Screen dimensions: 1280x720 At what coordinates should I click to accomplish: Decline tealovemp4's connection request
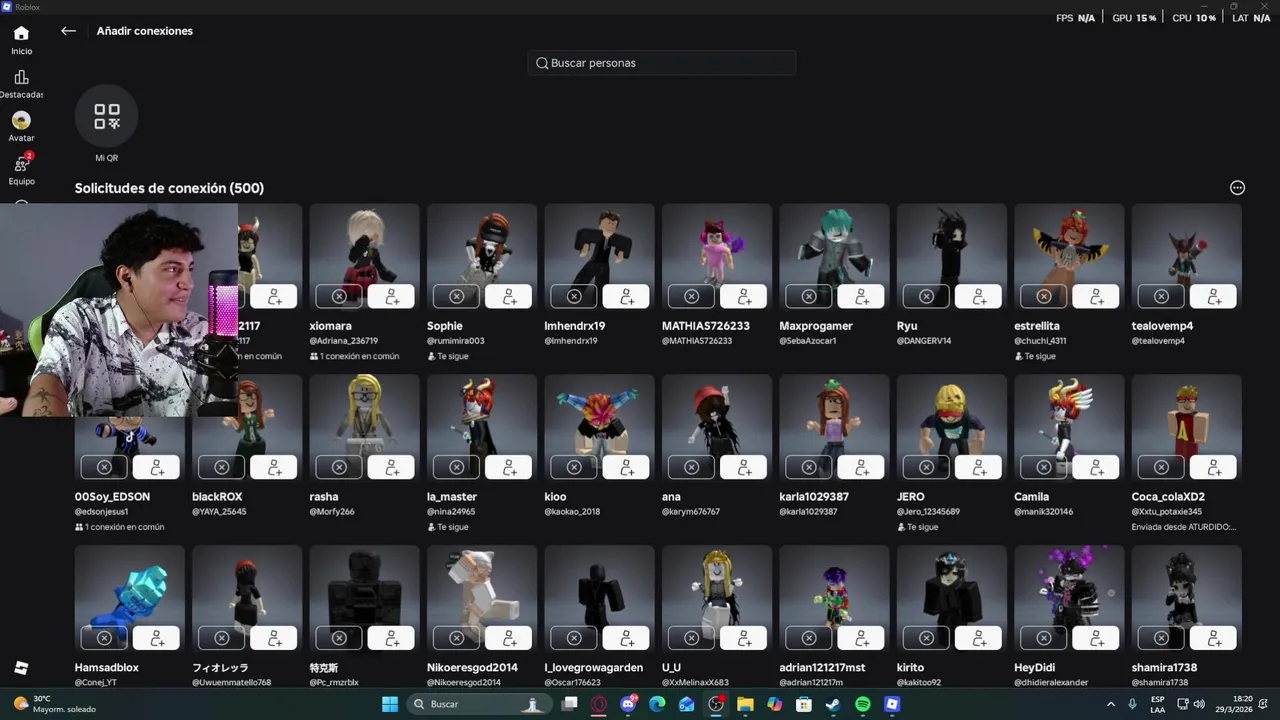click(1162, 297)
